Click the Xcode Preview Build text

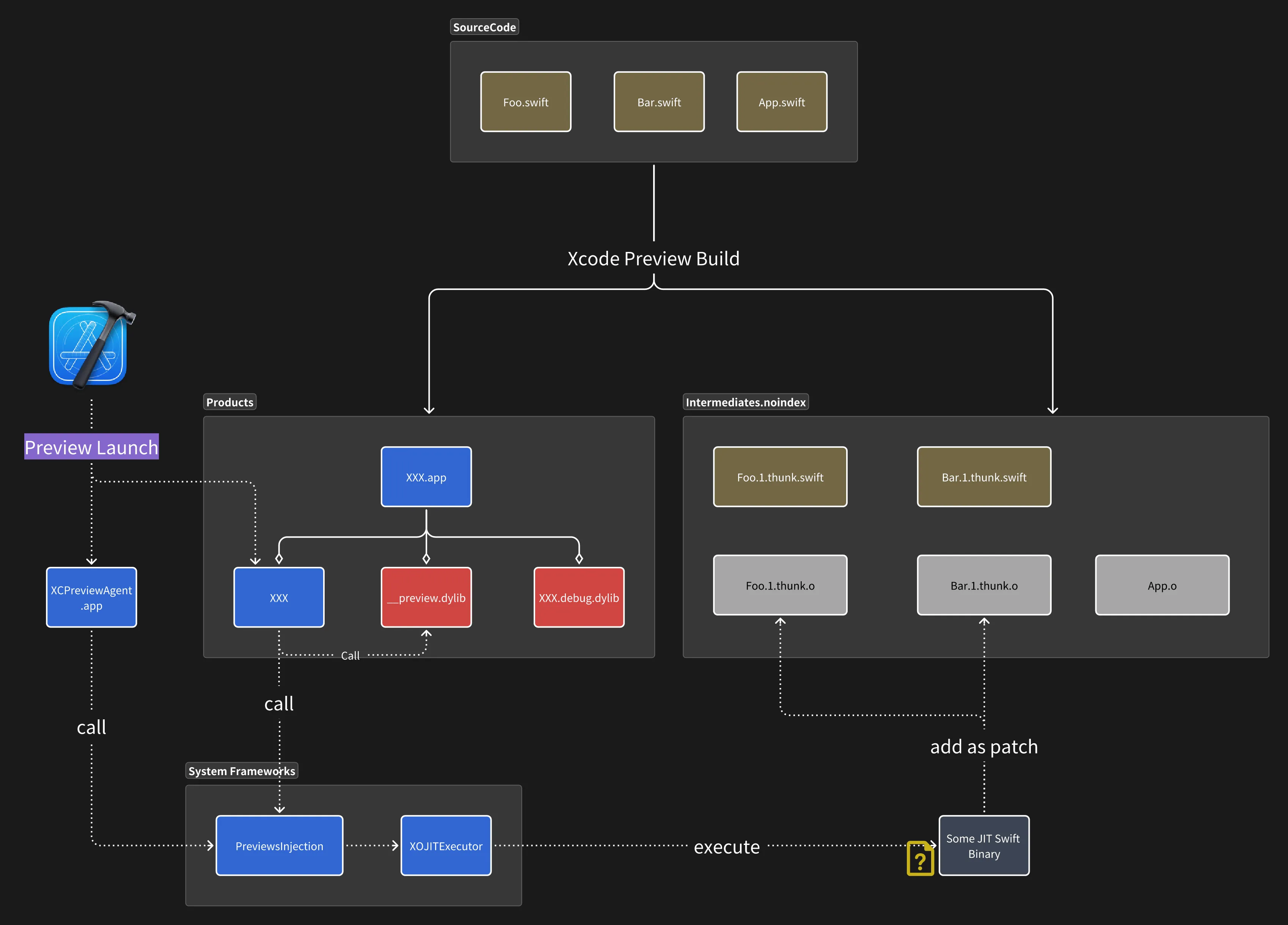[653, 258]
